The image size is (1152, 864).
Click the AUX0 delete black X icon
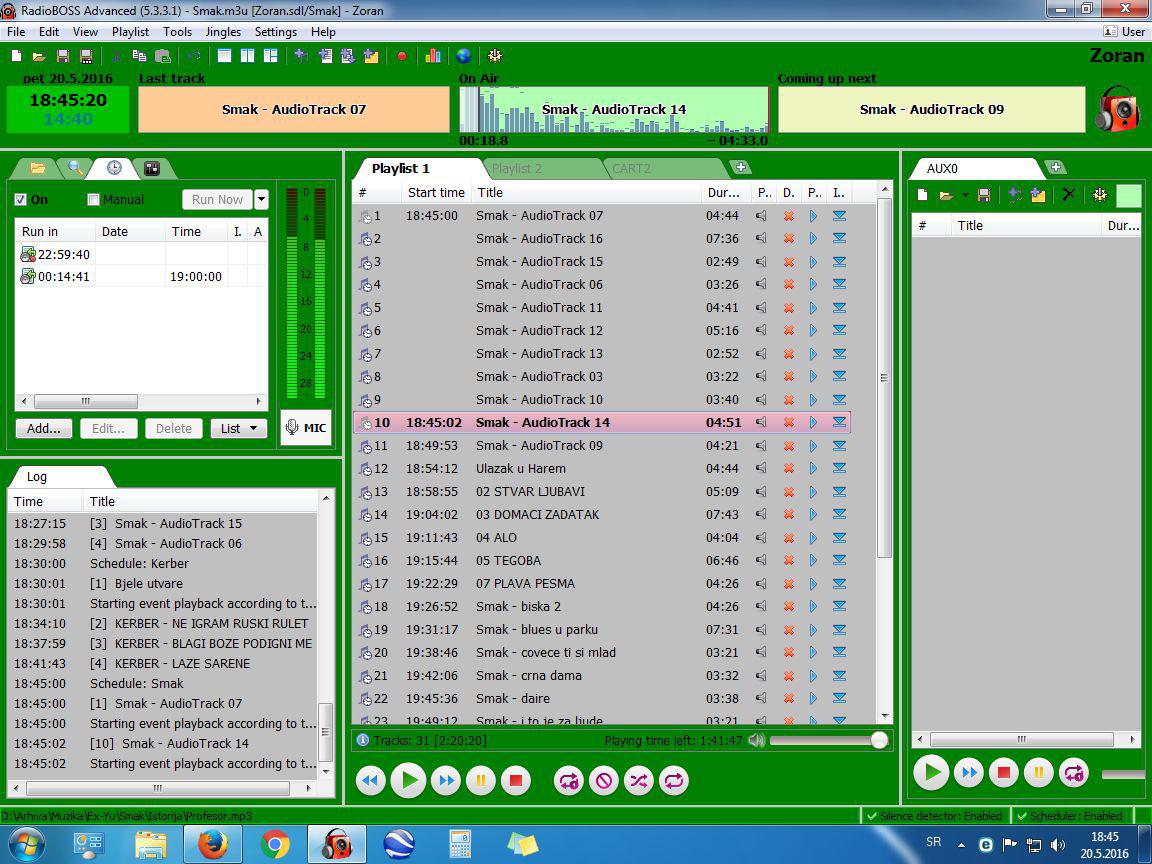[1069, 195]
